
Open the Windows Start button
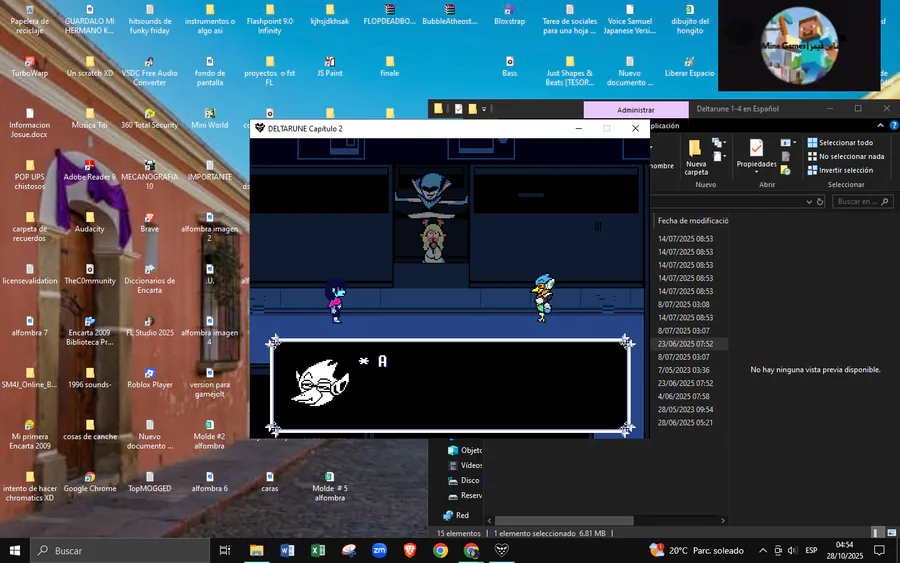point(15,550)
